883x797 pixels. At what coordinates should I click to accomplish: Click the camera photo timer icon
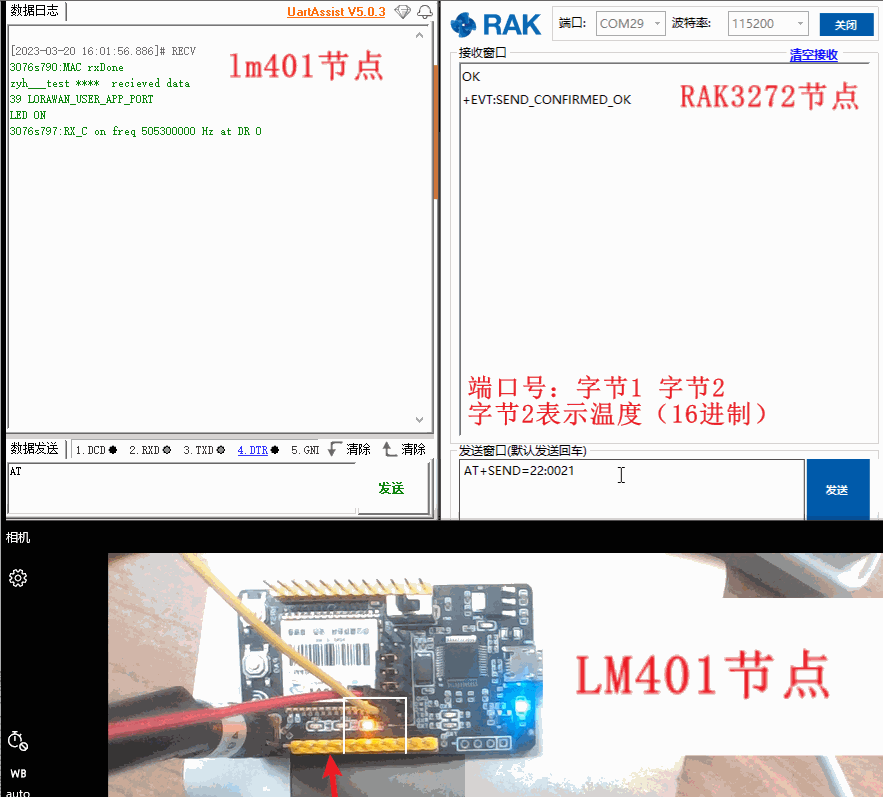(x=18, y=741)
